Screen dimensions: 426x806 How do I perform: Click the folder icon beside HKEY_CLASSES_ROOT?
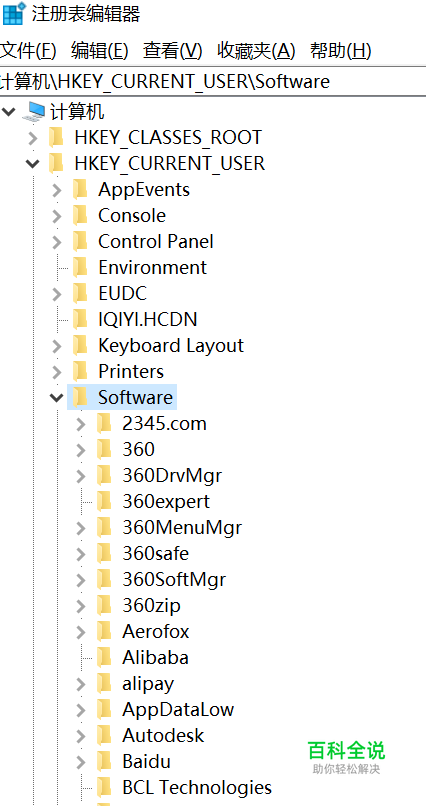point(55,137)
